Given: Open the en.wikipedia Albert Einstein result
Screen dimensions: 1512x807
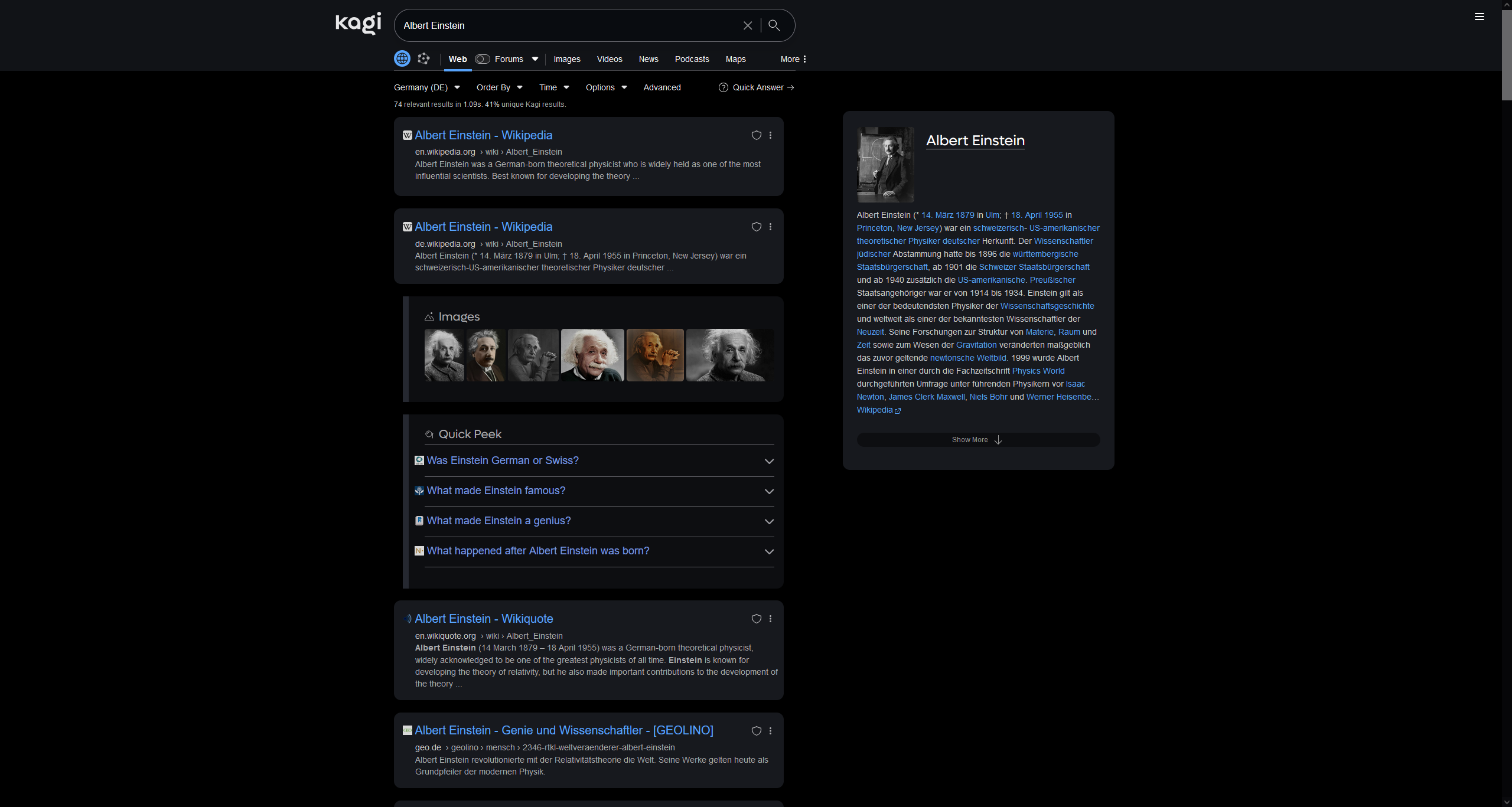Looking at the screenshot, I should coord(484,135).
